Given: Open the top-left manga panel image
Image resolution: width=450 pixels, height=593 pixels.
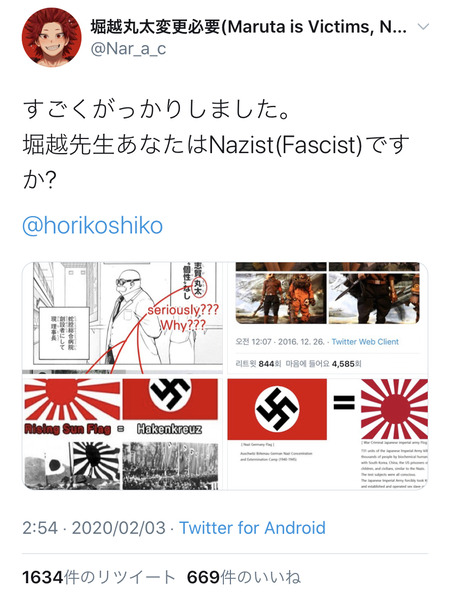Looking at the screenshot, I should tap(123, 318).
